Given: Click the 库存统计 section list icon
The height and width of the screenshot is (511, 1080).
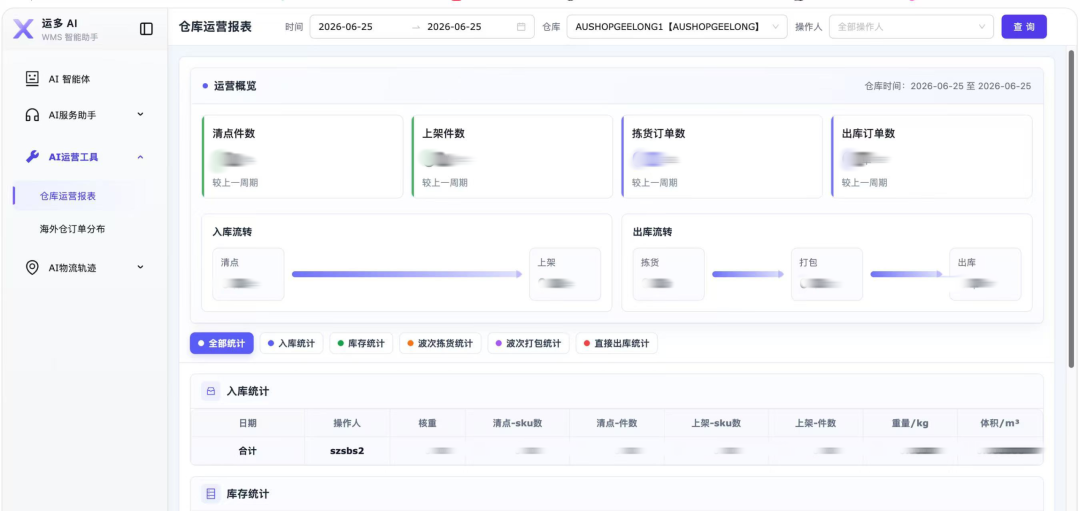Looking at the screenshot, I should tap(210, 494).
